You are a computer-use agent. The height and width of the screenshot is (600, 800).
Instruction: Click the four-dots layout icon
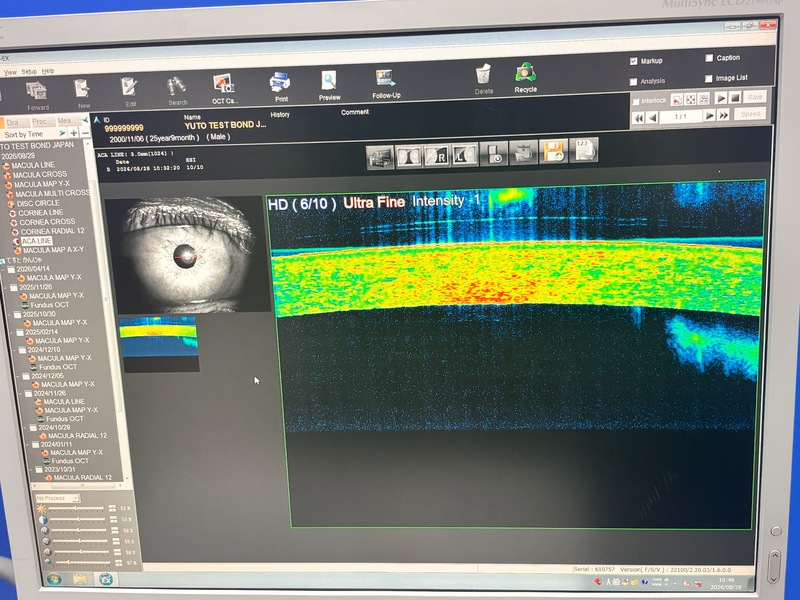pyautogui.click(x=690, y=99)
